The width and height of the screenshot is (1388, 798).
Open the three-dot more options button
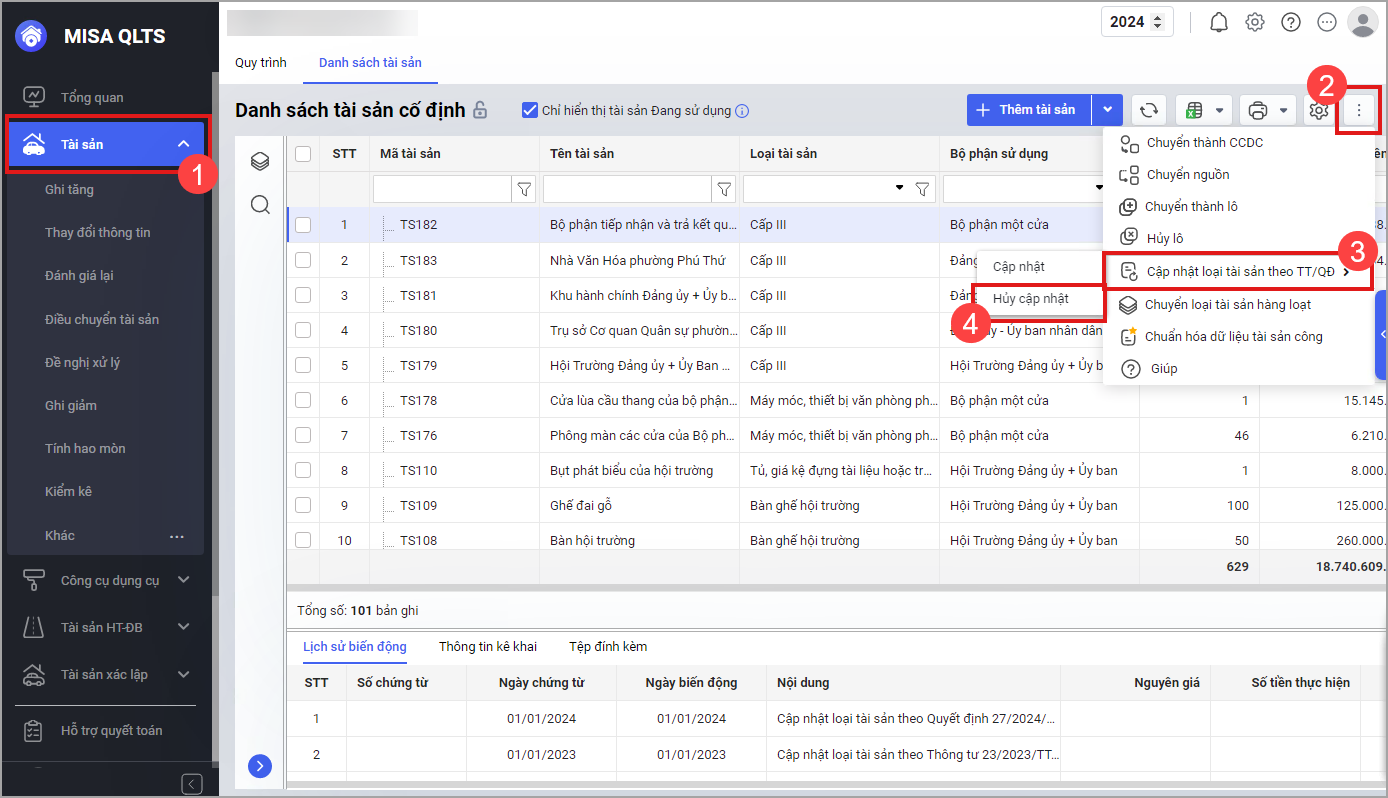(1358, 110)
